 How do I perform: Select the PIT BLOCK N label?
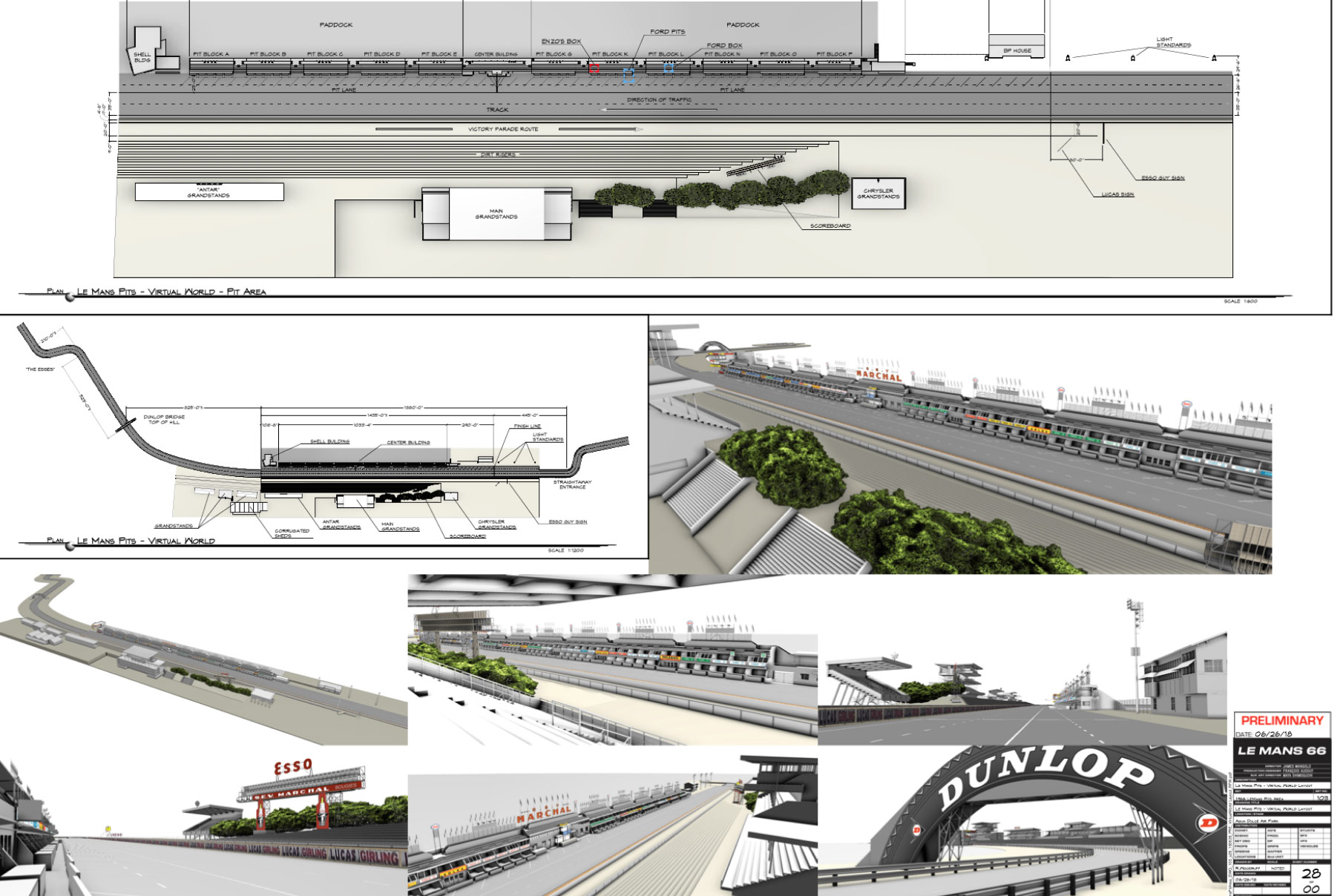click(723, 54)
